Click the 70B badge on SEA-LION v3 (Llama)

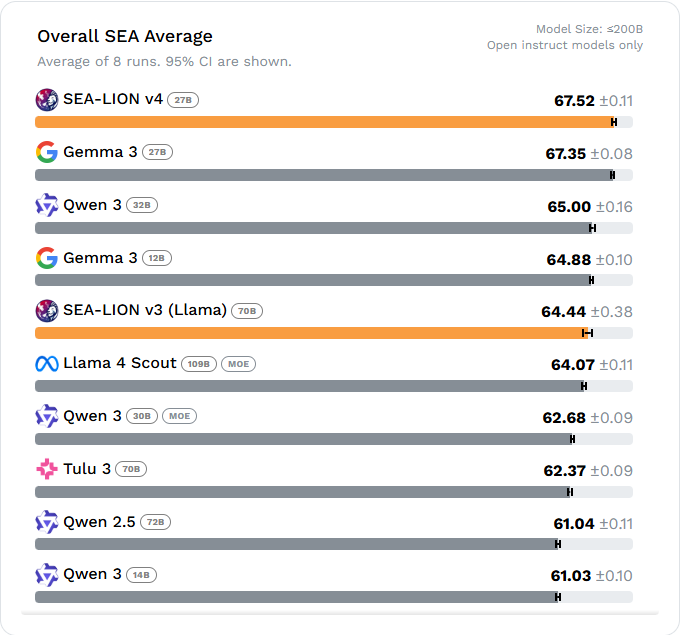pos(246,311)
